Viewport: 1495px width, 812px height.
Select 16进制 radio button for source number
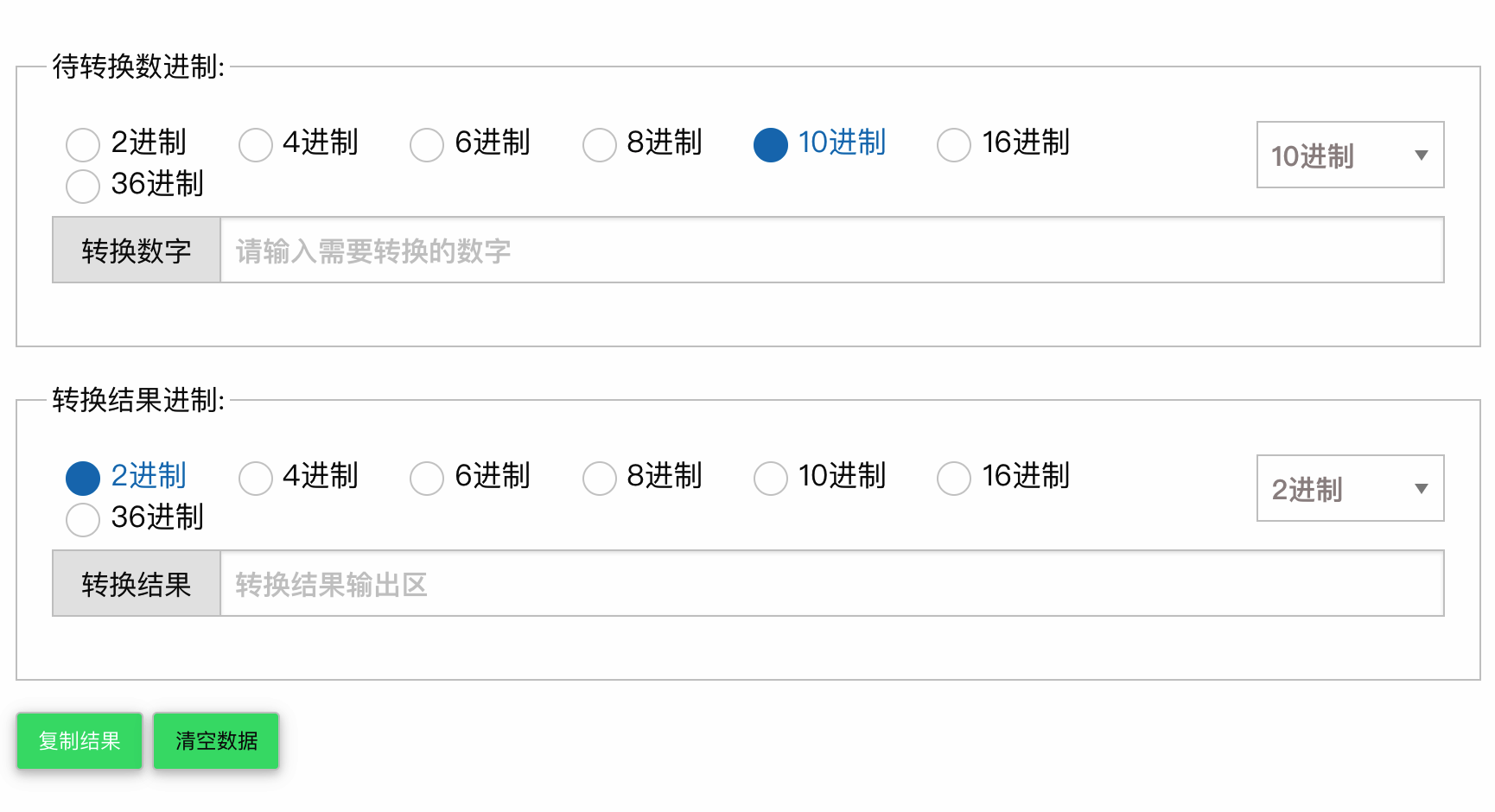954,144
